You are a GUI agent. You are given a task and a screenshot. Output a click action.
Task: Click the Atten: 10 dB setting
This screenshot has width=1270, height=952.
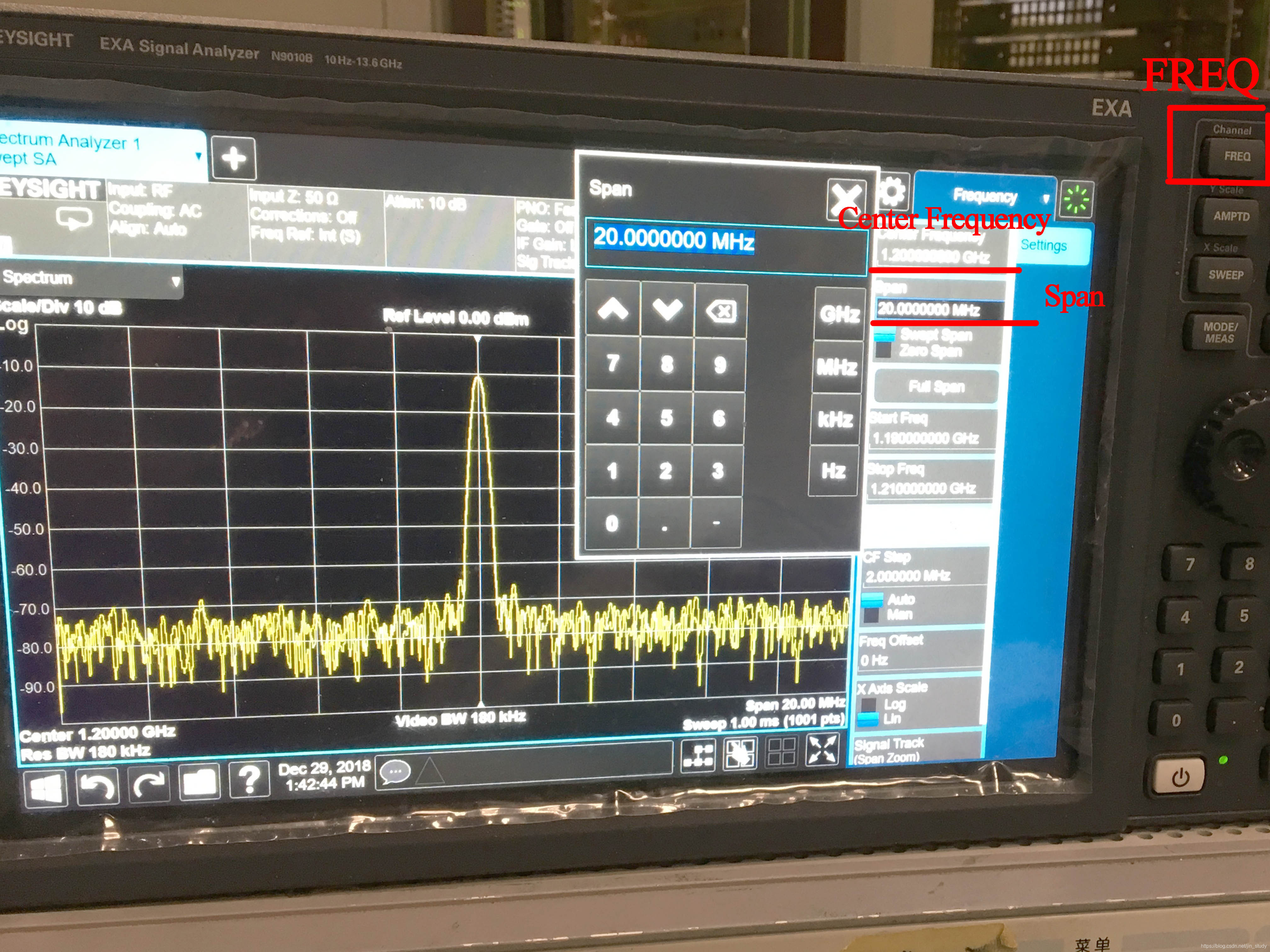[x=426, y=203]
